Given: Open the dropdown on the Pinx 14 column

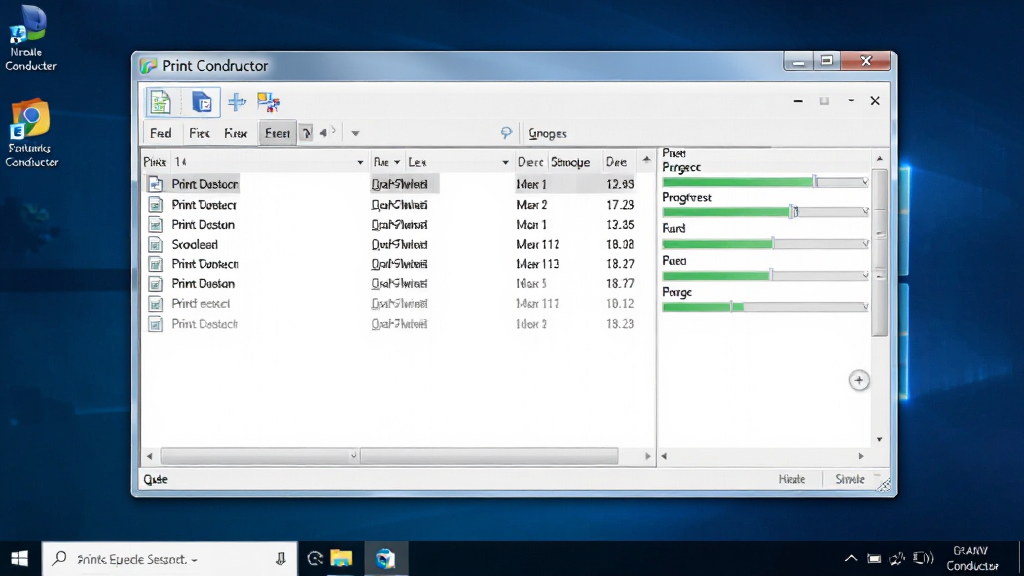Looking at the screenshot, I should click(360, 162).
